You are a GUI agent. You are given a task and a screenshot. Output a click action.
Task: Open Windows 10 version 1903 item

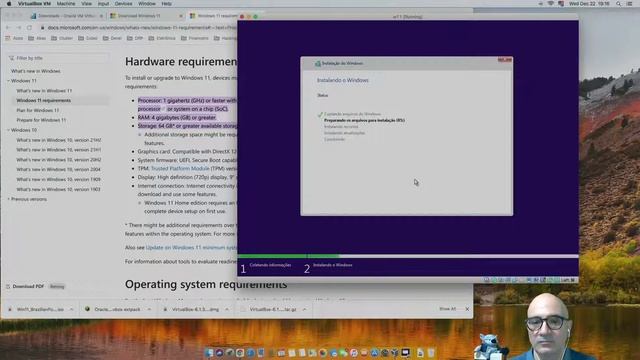[58, 189]
